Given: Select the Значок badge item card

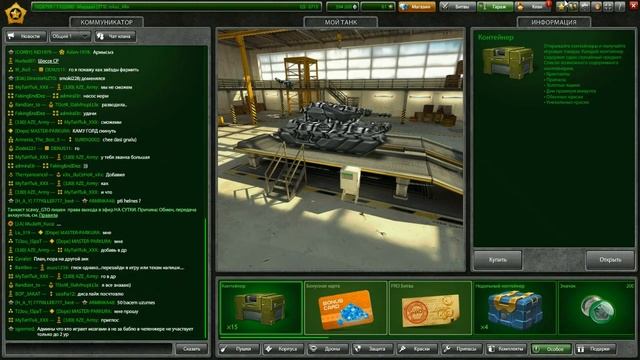Looking at the screenshot, I should pos(597,308).
